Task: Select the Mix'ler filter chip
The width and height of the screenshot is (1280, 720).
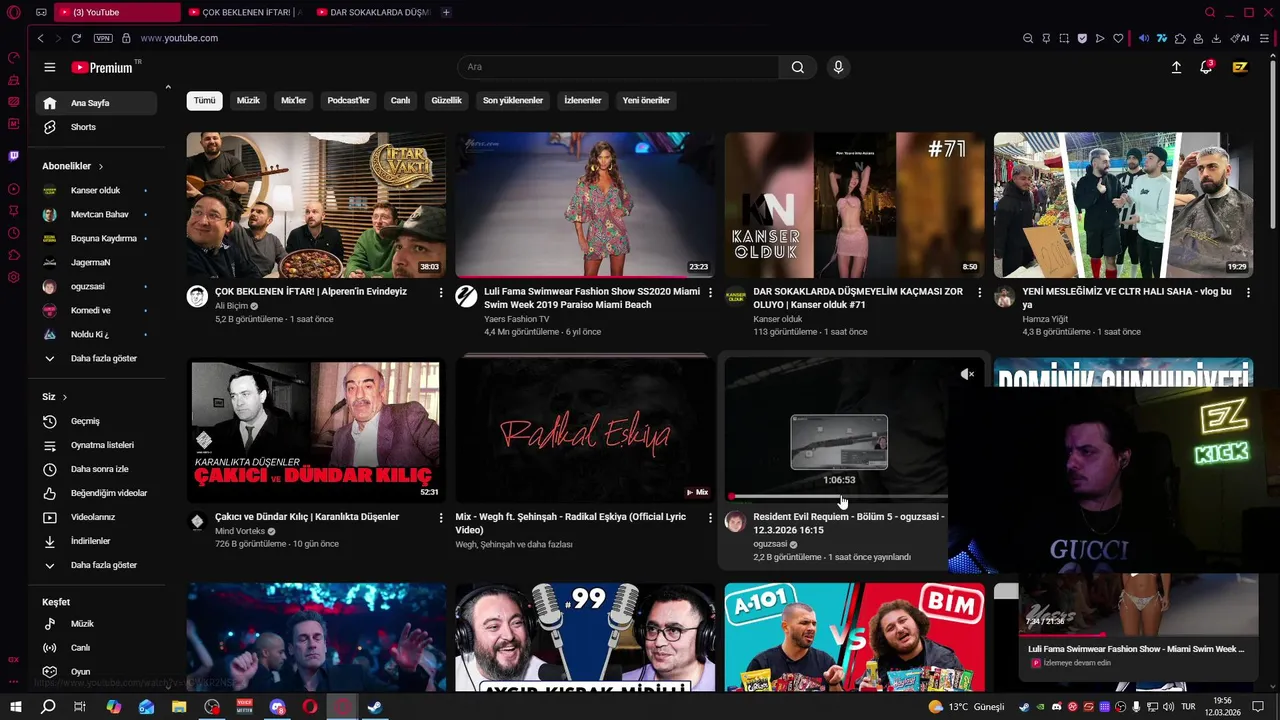Action: click(x=293, y=100)
